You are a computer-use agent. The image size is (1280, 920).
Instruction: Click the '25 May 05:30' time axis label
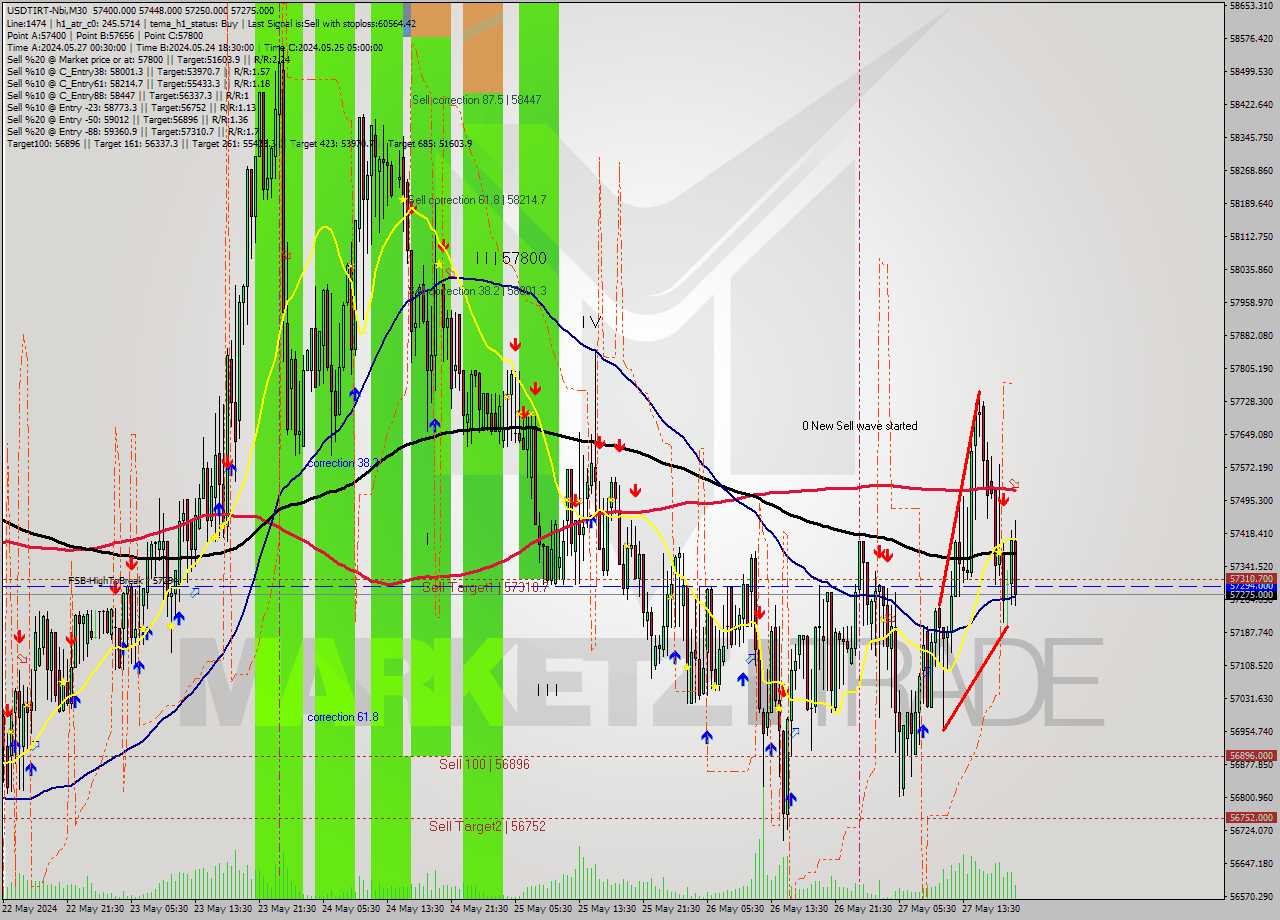pos(544,909)
